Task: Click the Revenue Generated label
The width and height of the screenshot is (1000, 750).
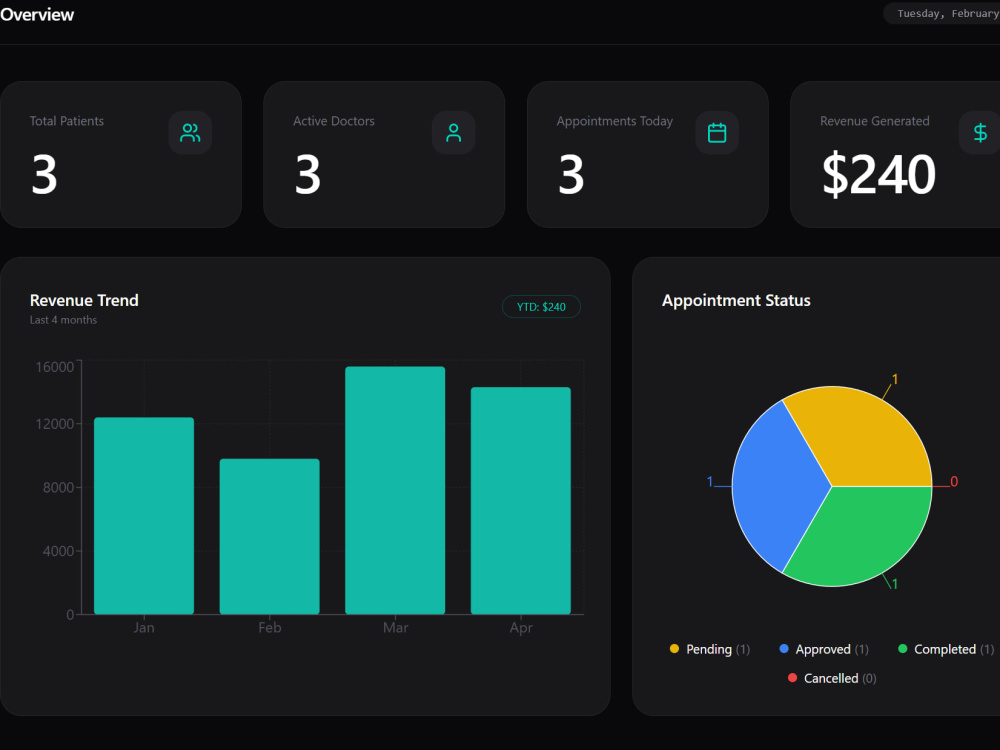Action: click(874, 121)
